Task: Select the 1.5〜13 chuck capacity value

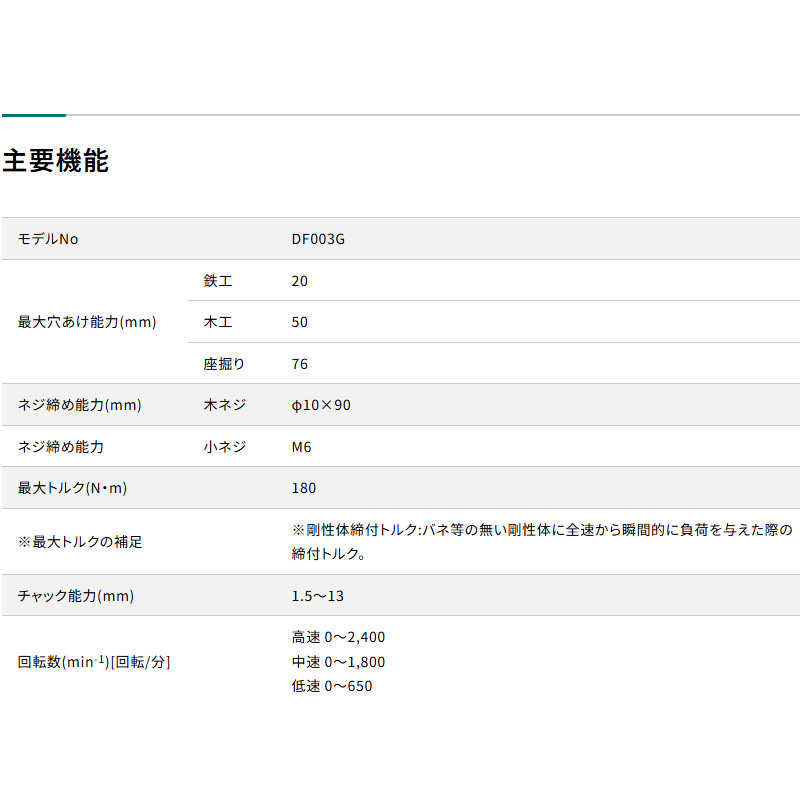Action: [x=318, y=596]
